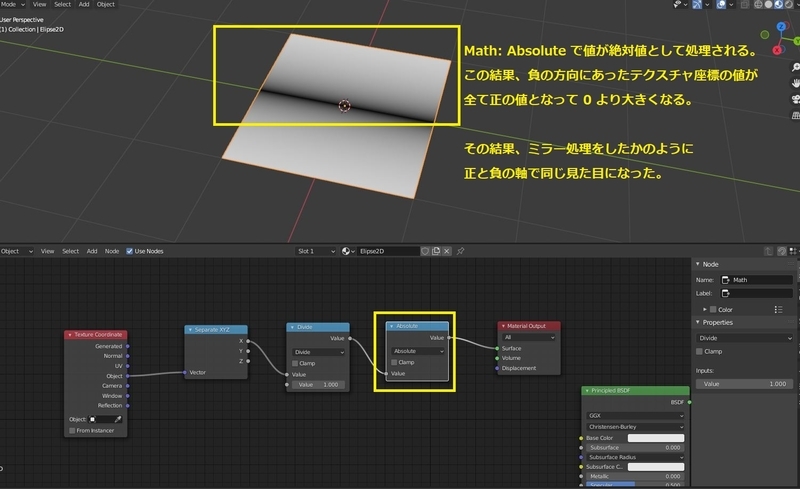Expand the Subsurface Radius dropdown
The width and height of the screenshot is (800, 489).
click(x=635, y=457)
